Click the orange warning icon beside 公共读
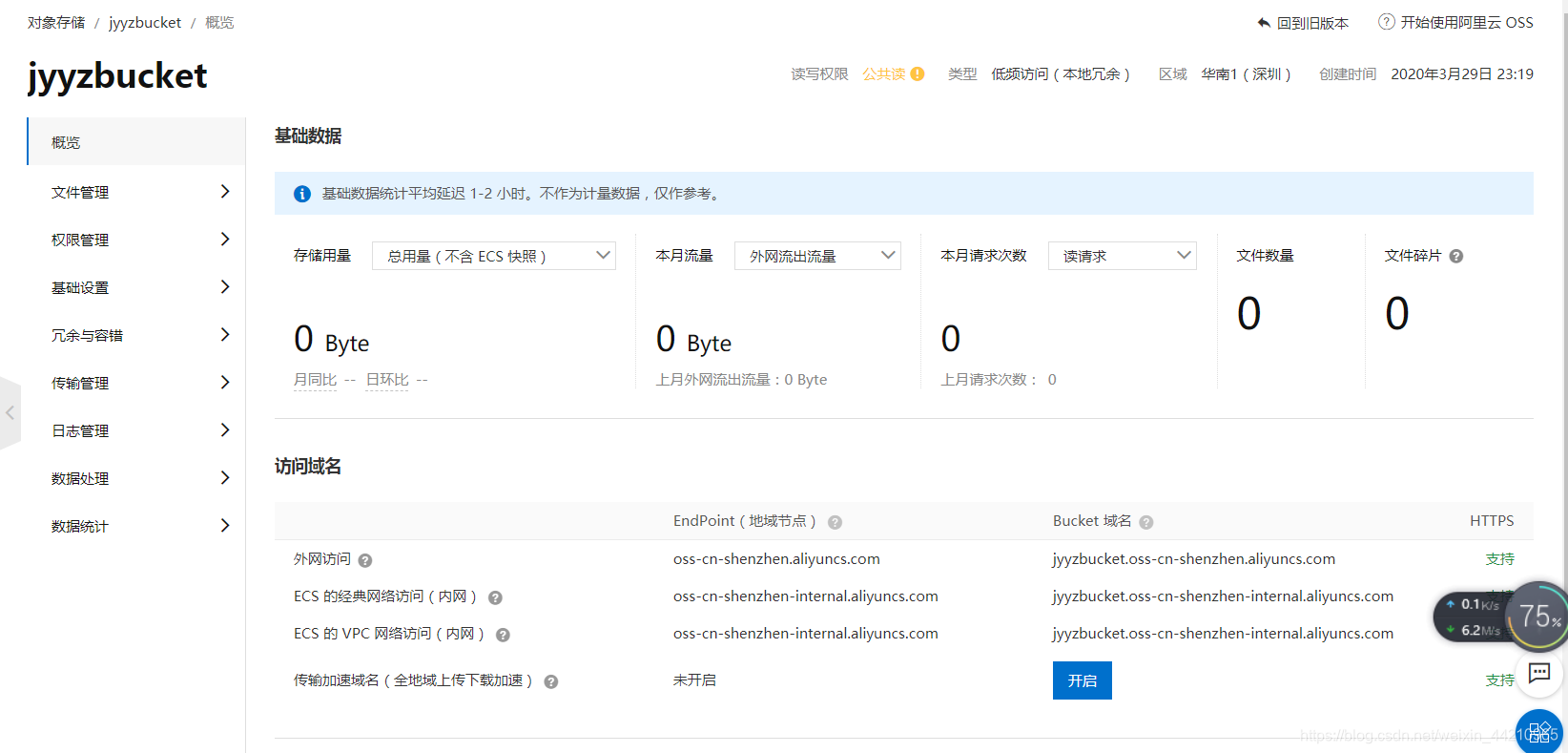This screenshot has width=1568, height=753. point(918,73)
